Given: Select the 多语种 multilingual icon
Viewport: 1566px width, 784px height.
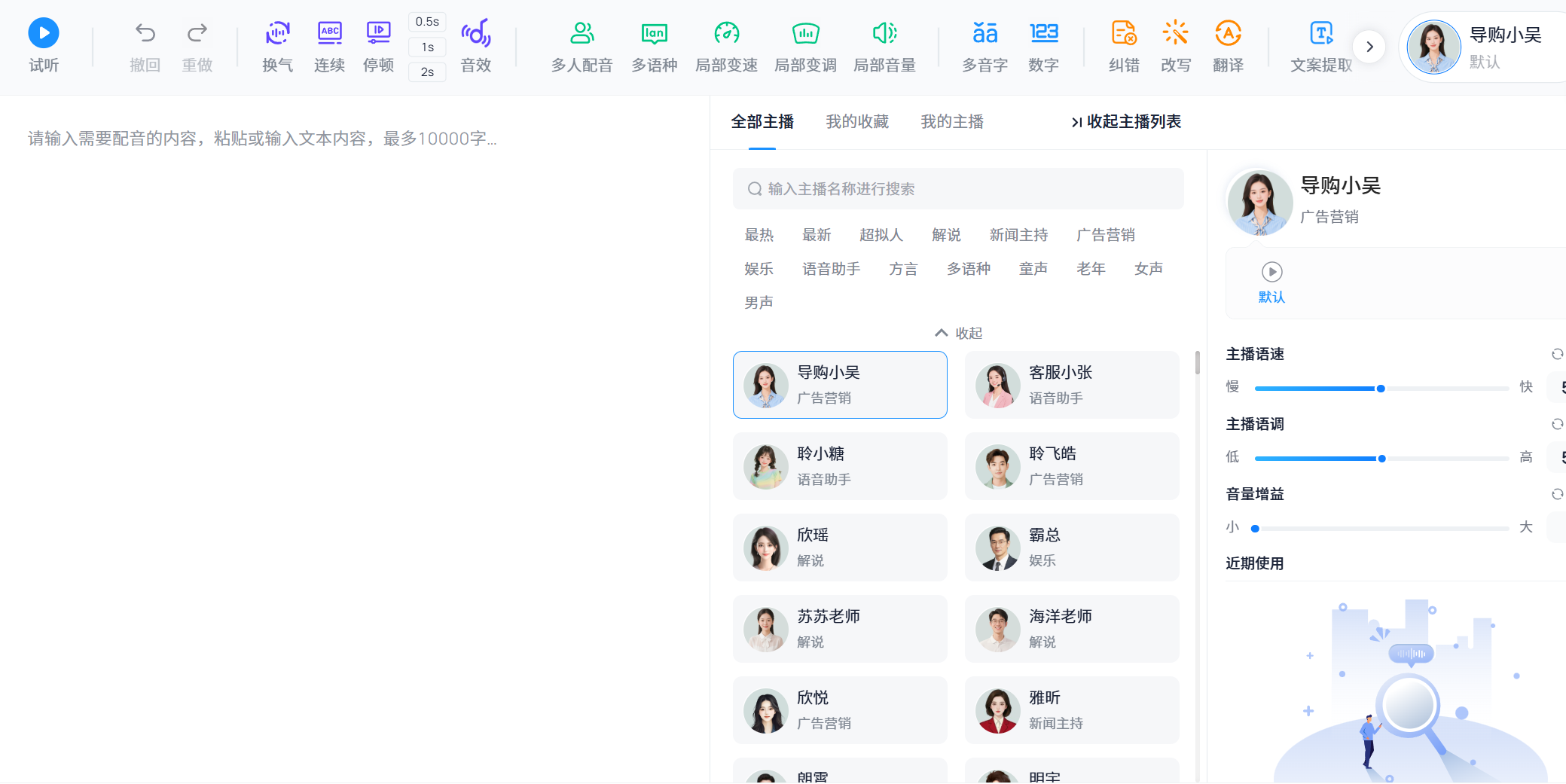Looking at the screenshot, I should click(x=654, y=45).
